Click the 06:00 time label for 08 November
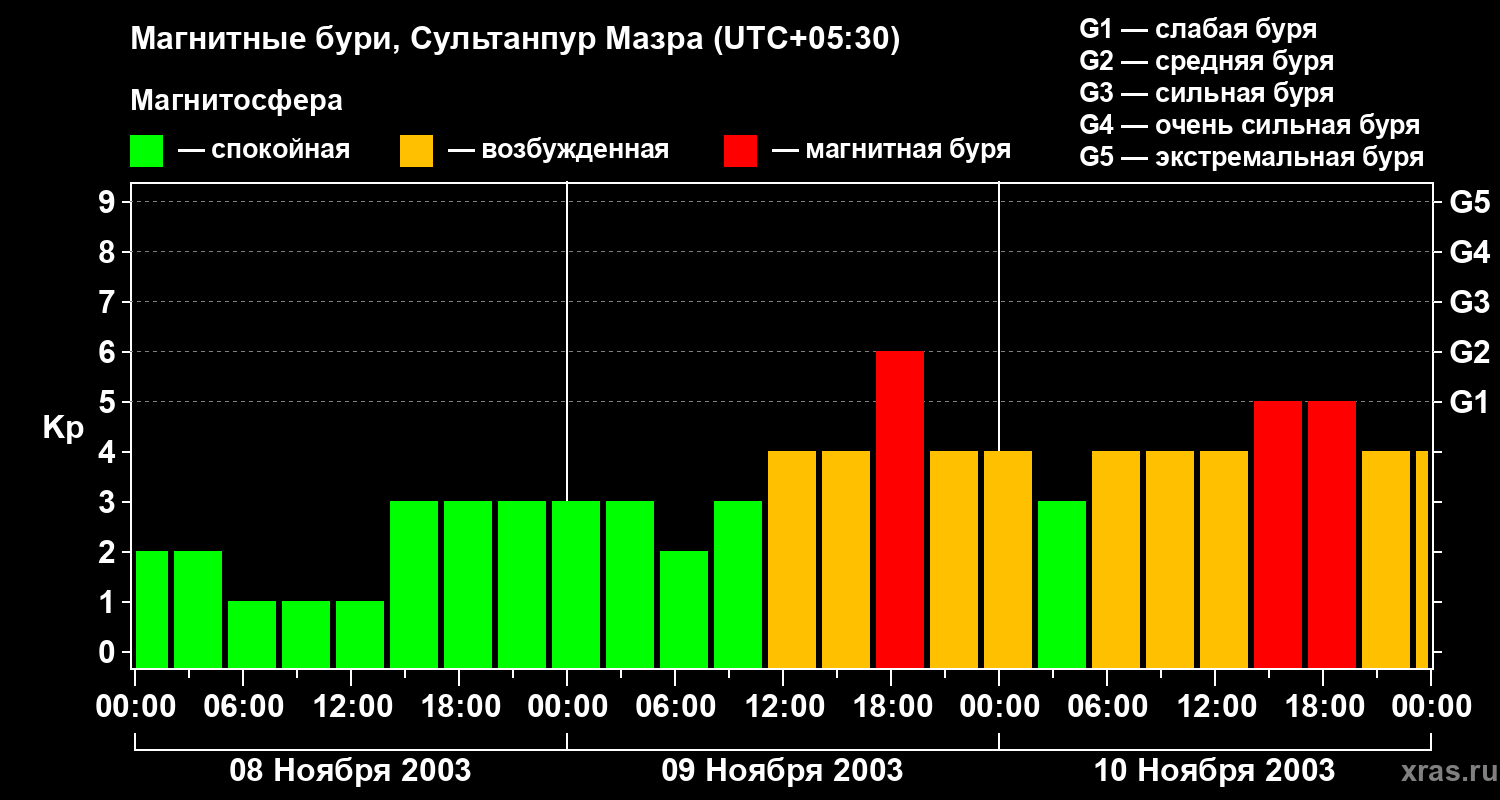This screenshot has height=800, width=1500. [243, 707]
